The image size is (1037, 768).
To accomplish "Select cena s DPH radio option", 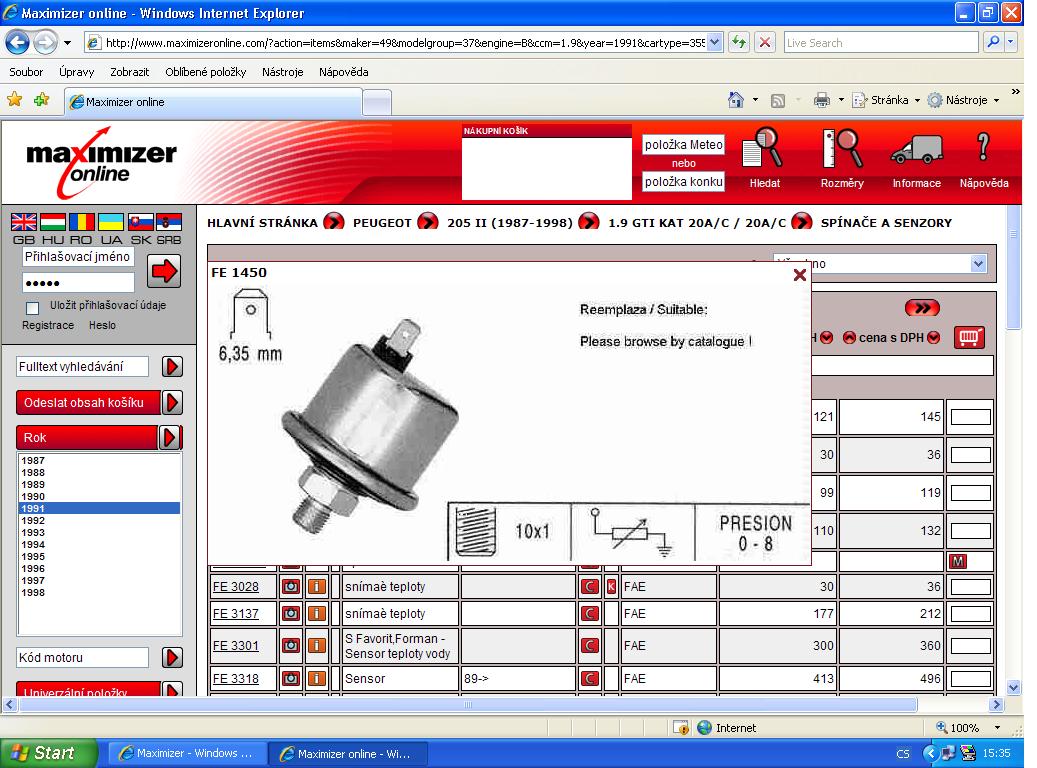I will point(849,338).
